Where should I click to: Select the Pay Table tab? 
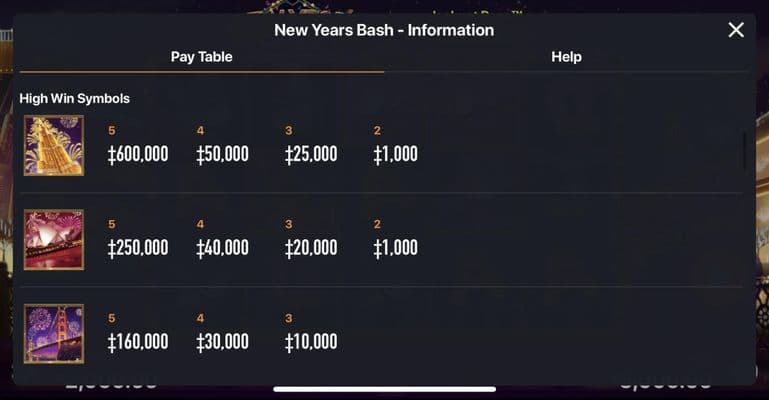(x=201, y=57)
